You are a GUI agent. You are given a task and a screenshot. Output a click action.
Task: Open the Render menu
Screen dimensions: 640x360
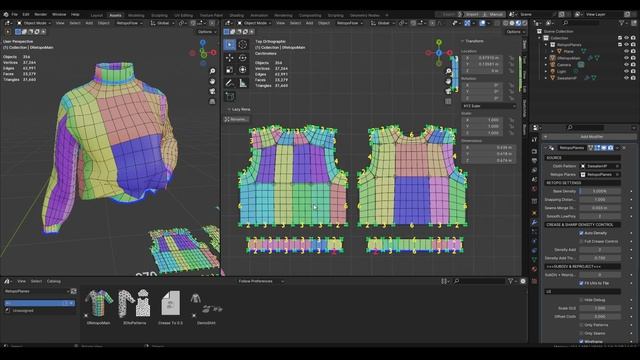click(40, 14)
